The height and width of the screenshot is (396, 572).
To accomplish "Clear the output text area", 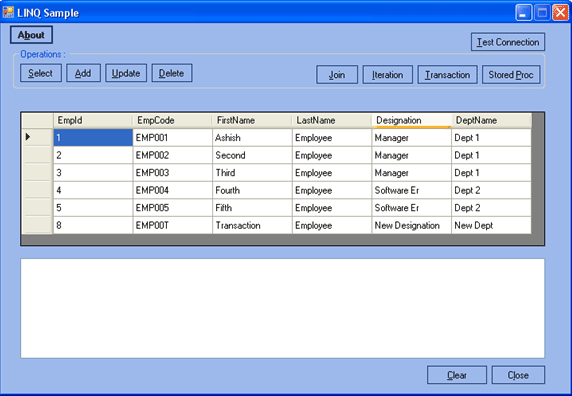I will (x=457, y=375).
